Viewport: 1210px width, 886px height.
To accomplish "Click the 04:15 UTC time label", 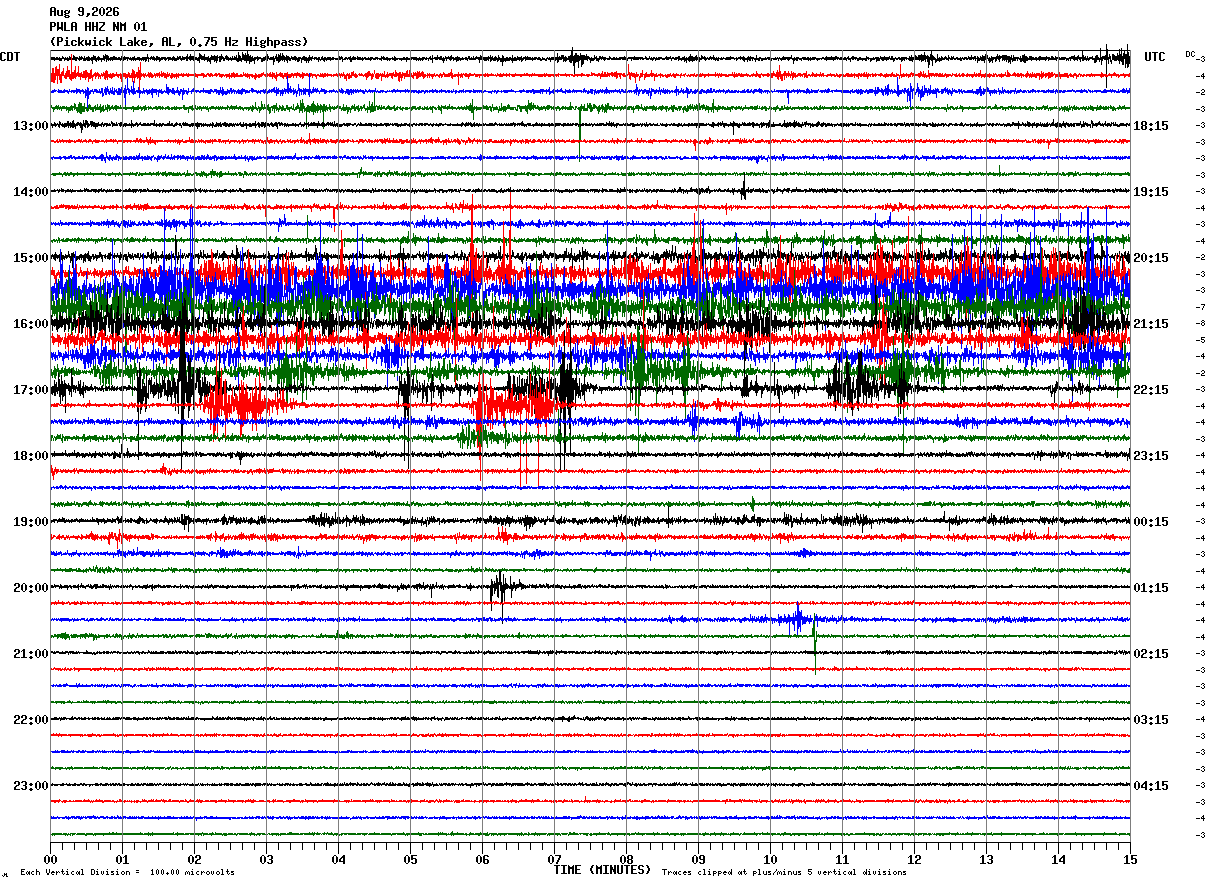I will (x=1151, y=786).
